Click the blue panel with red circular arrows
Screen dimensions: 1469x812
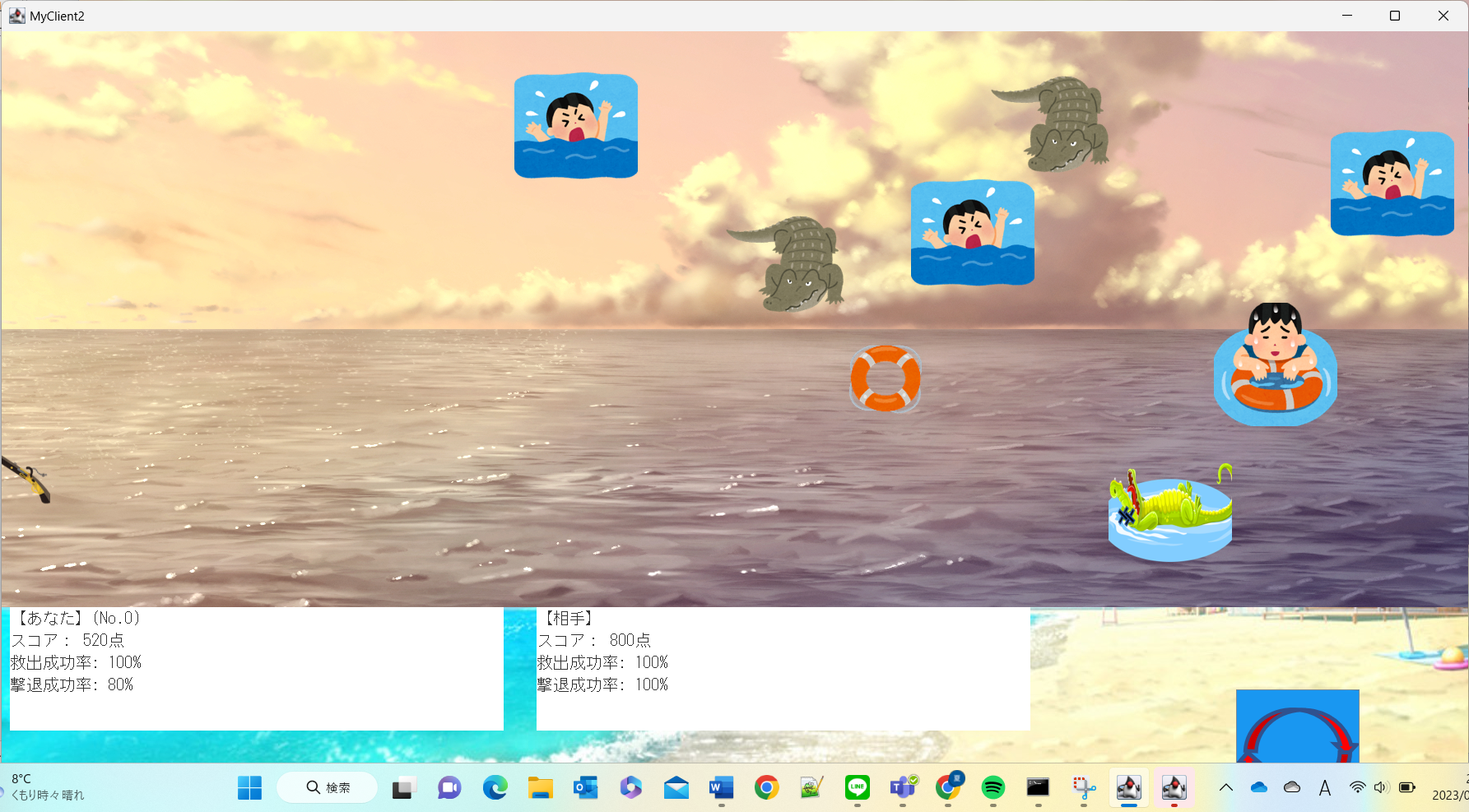coord(1298,726)
